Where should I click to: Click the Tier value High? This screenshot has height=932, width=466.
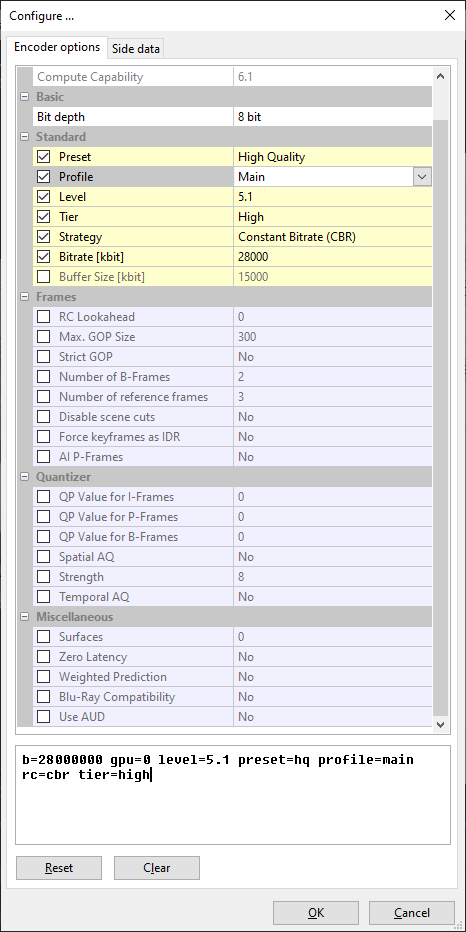pyautogui.click(x=333, y=217)
